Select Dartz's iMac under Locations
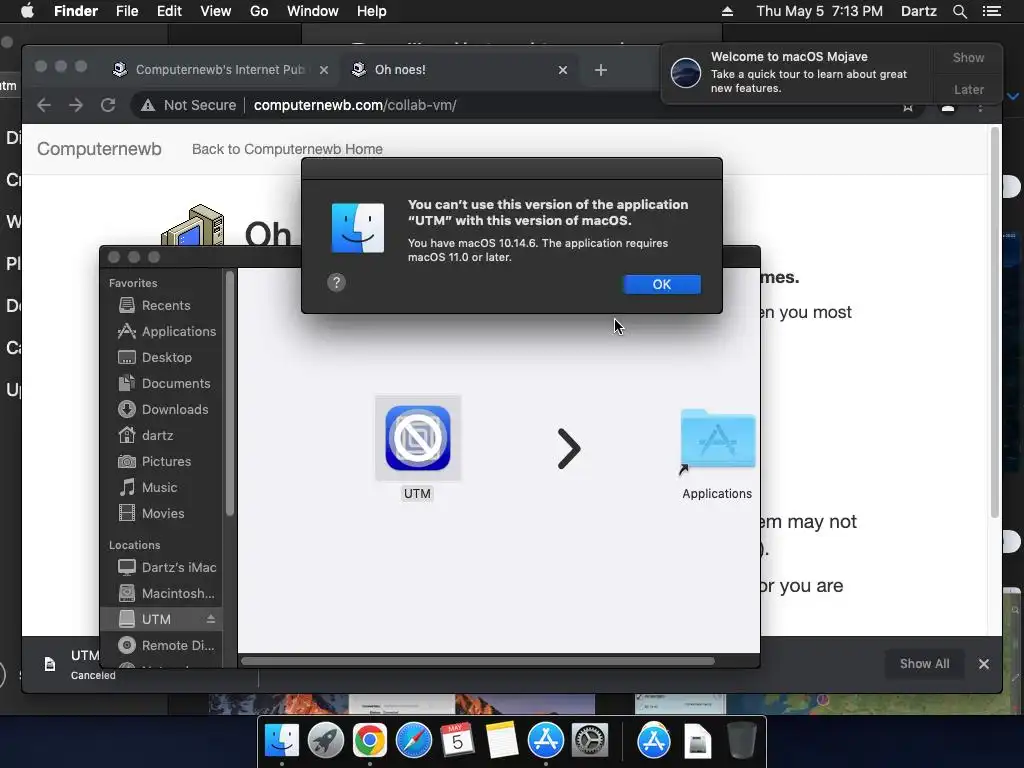 (x=179, y=568)
